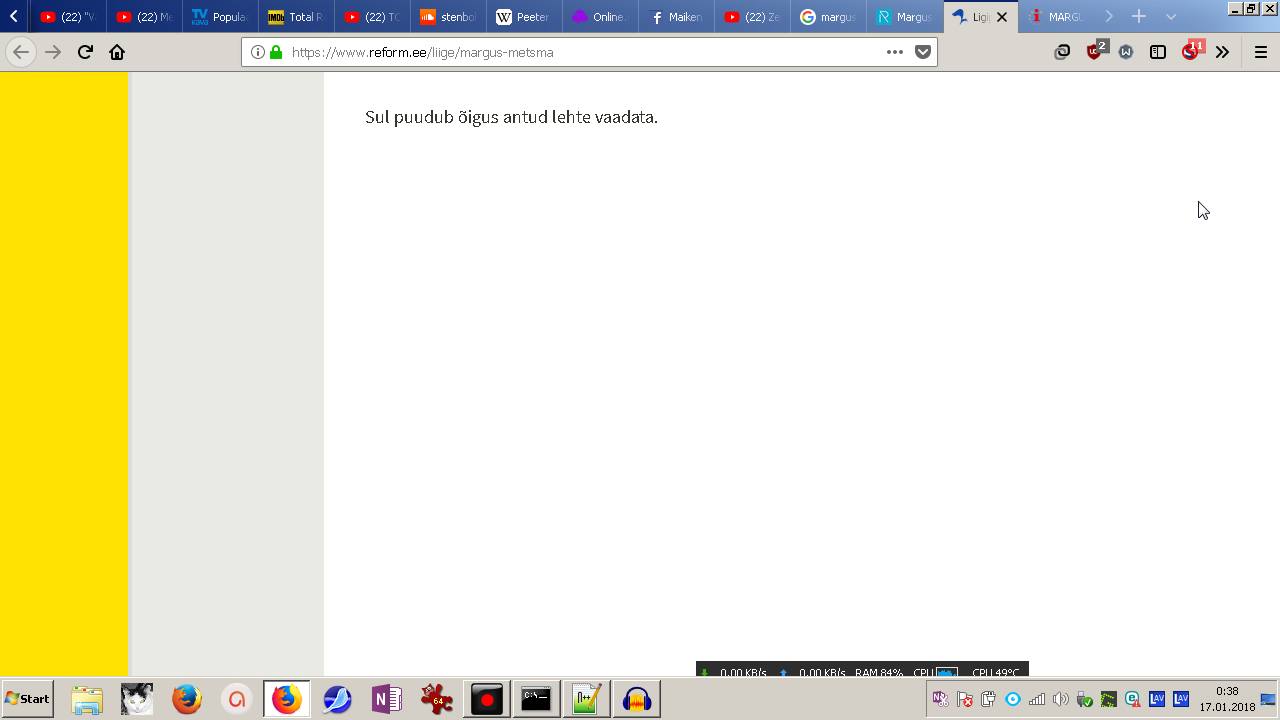Click the 'Sul puudub õigus antud lehte vaadata.' text

click(x=511, y=117)
